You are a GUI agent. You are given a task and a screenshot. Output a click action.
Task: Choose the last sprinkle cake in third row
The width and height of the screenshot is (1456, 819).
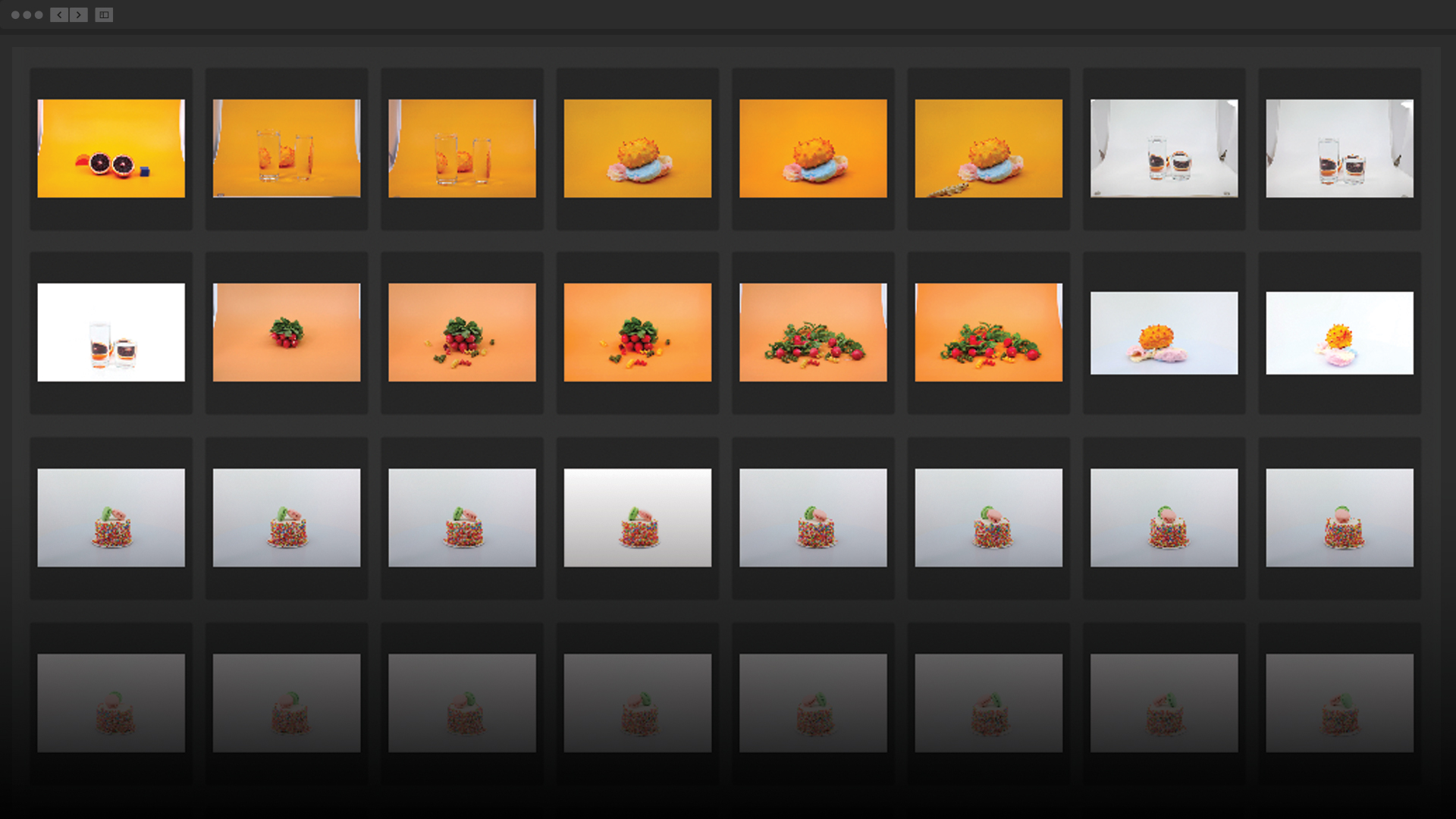pyautogui.click(x=1339, y=518)
